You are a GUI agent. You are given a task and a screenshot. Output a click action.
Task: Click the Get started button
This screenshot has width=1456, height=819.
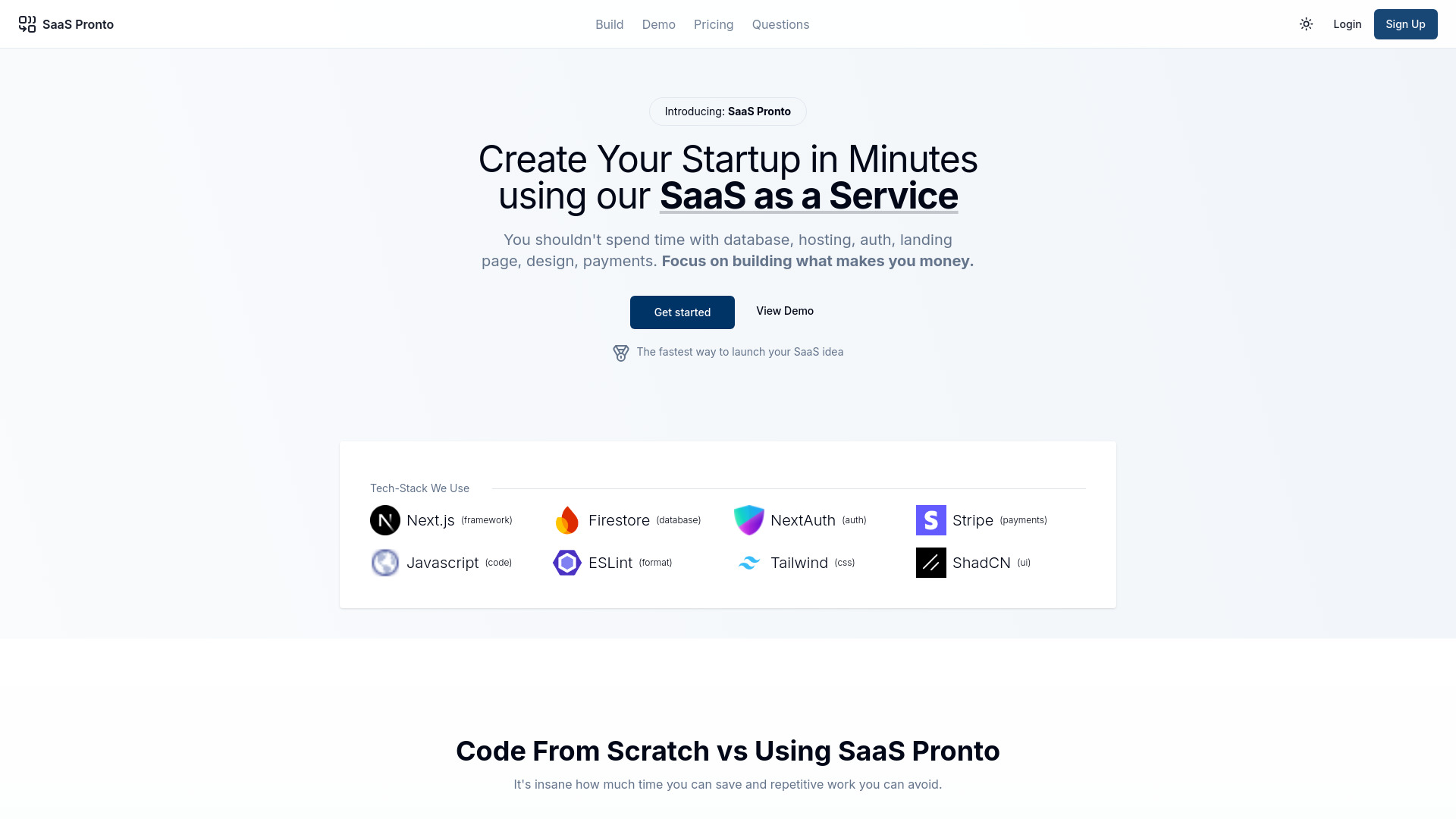point(682,311)
